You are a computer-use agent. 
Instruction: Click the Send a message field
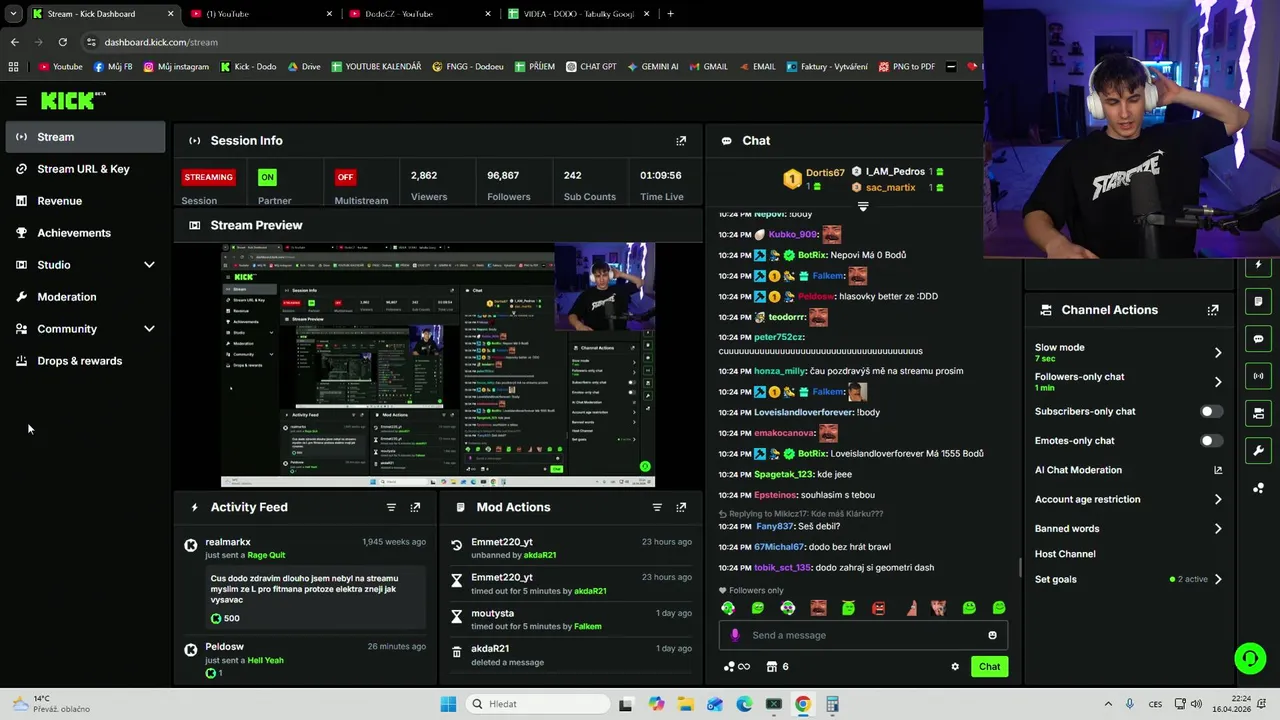coord(863,635)
